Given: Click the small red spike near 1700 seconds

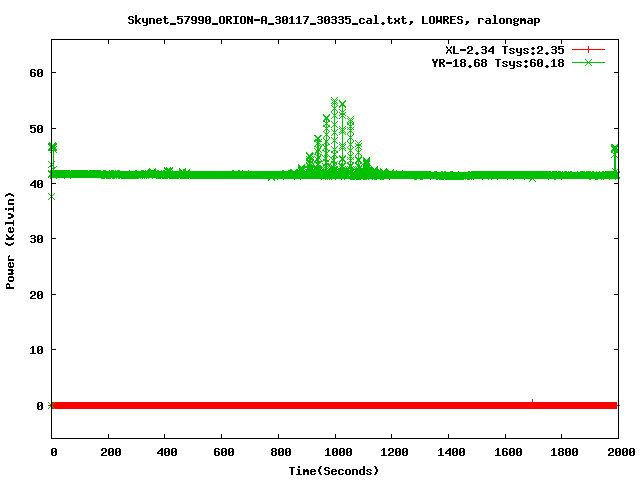Looking at the screenshot, I should 532,401.
